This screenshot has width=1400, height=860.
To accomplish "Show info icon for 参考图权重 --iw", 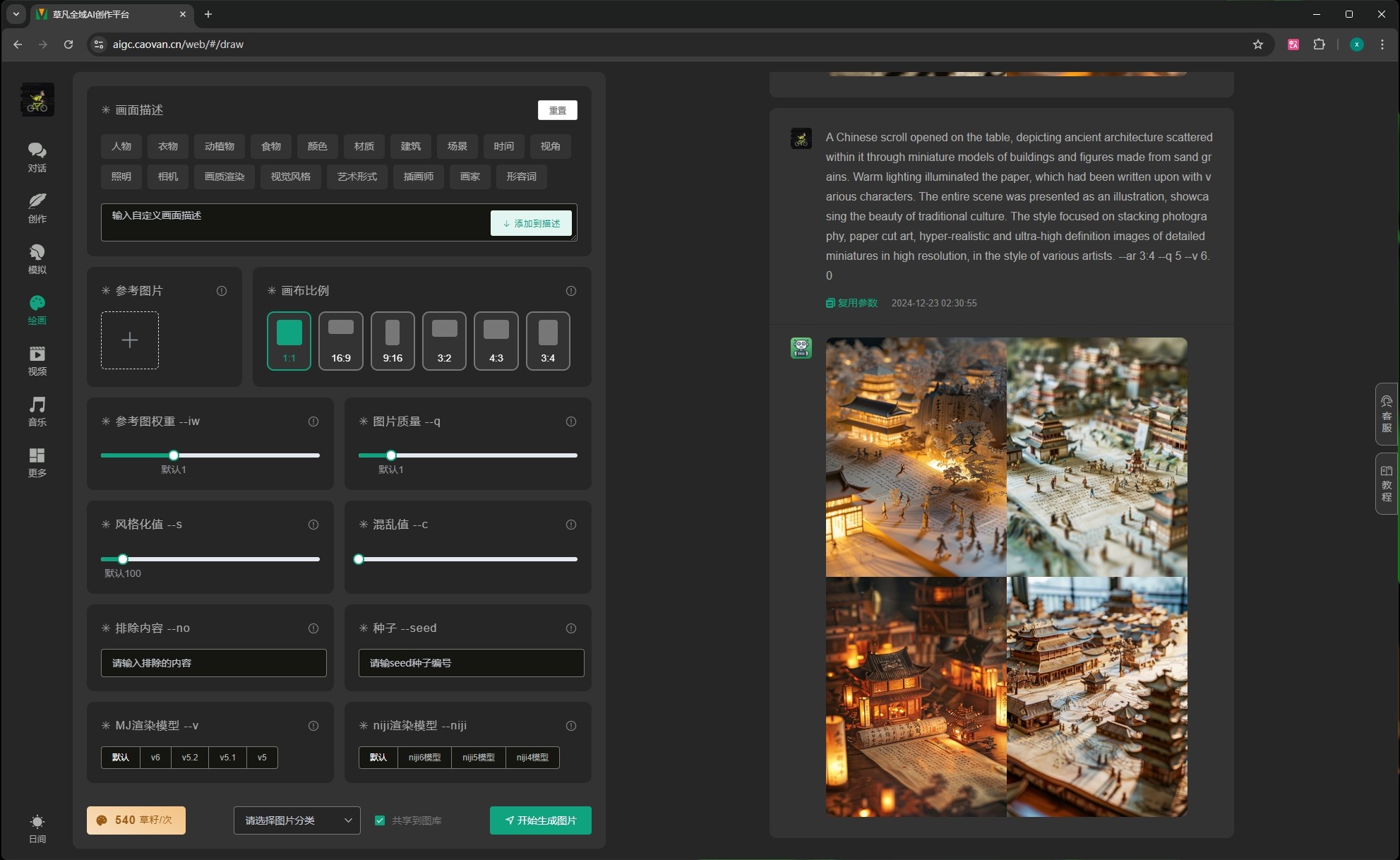I will pos(313,422).
